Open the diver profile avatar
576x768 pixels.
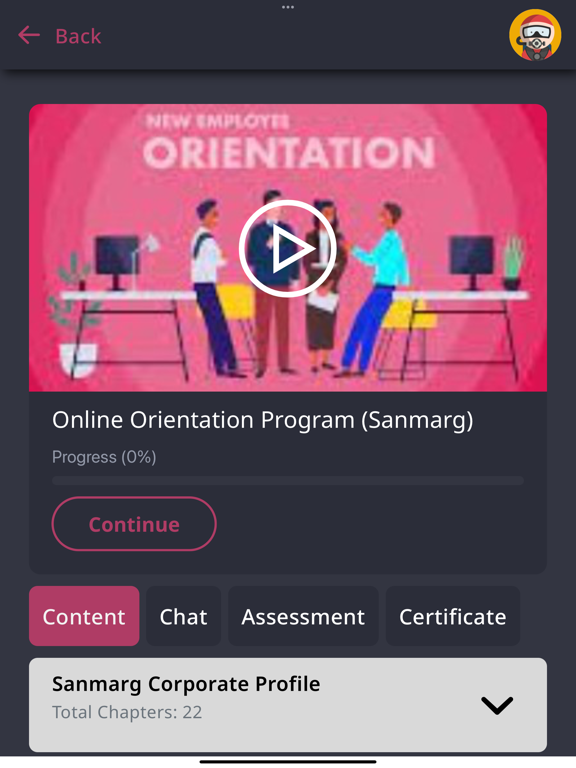point(535,35)
